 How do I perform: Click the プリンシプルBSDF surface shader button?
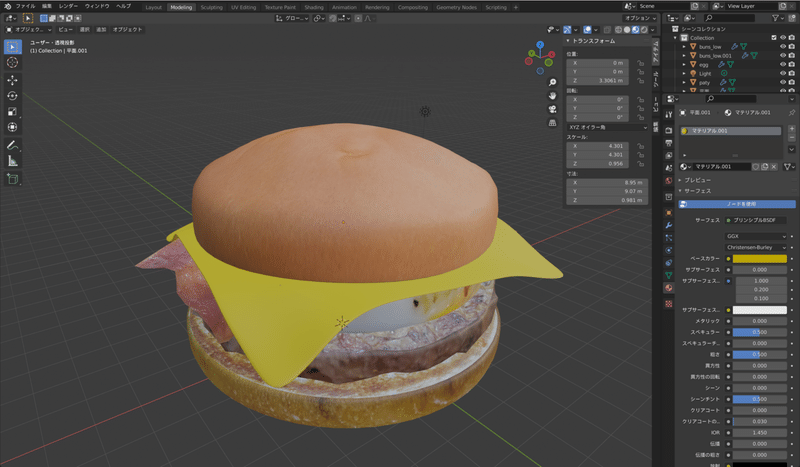756,220
